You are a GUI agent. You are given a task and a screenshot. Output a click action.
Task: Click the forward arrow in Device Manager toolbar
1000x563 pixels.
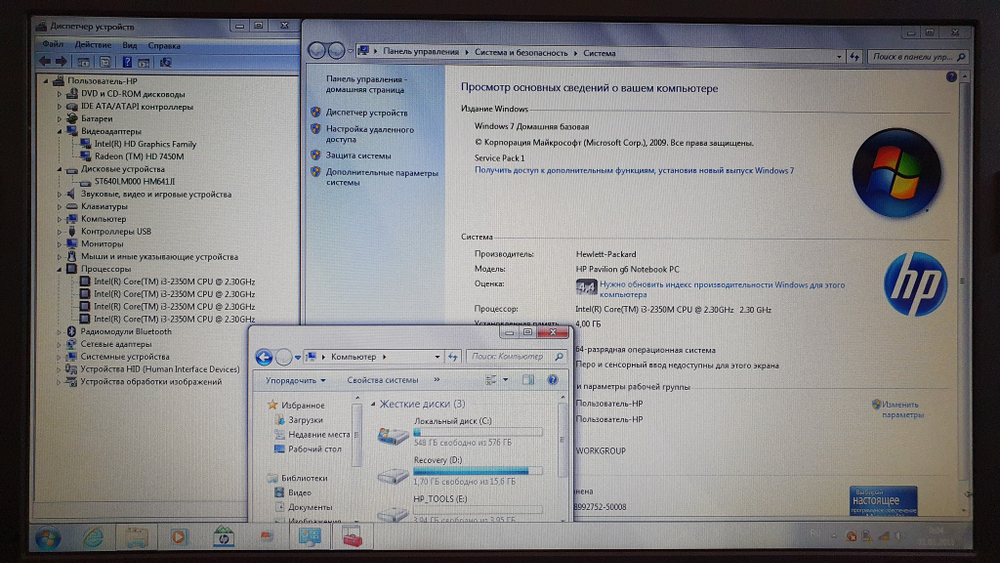(x=61, y=62)
